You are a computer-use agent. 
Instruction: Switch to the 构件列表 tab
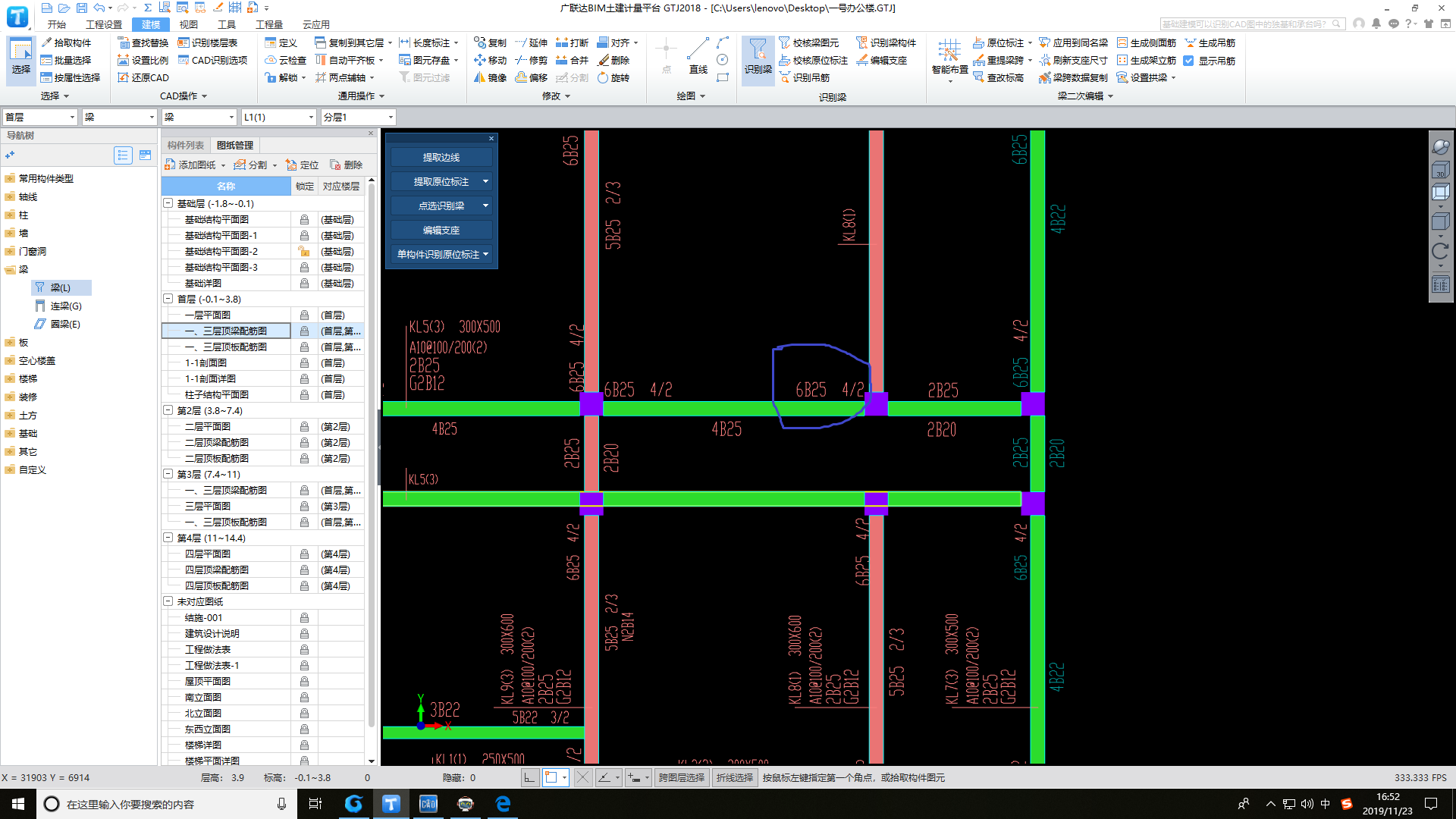[186, 145]
